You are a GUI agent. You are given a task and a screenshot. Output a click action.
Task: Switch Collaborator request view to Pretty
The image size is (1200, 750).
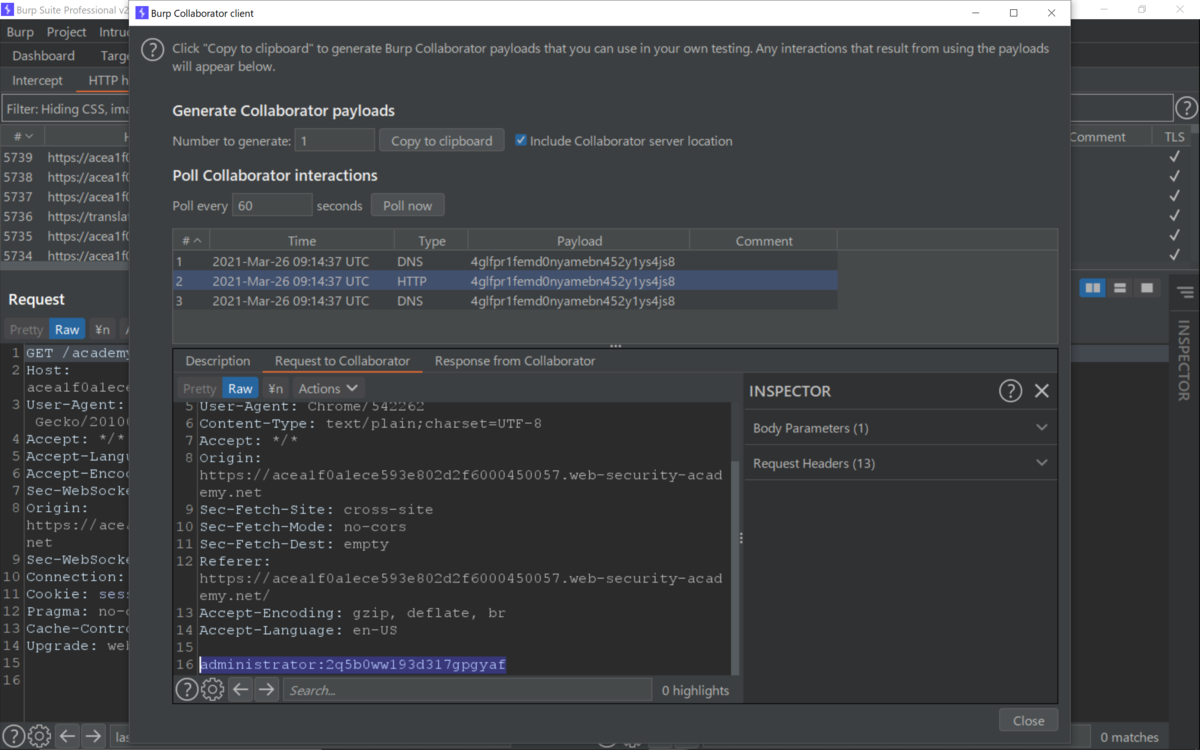click(199, 388)
